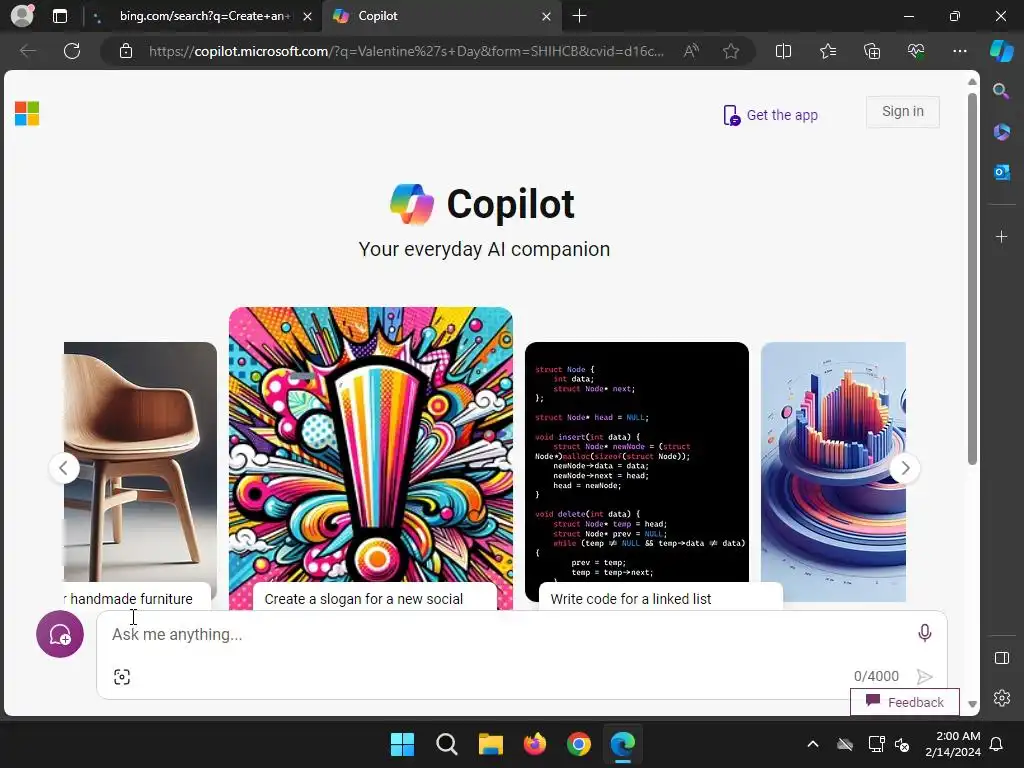This screenshot has height=768, width=1024.
Task: Open the Feedback button
Action: (904, 702)
